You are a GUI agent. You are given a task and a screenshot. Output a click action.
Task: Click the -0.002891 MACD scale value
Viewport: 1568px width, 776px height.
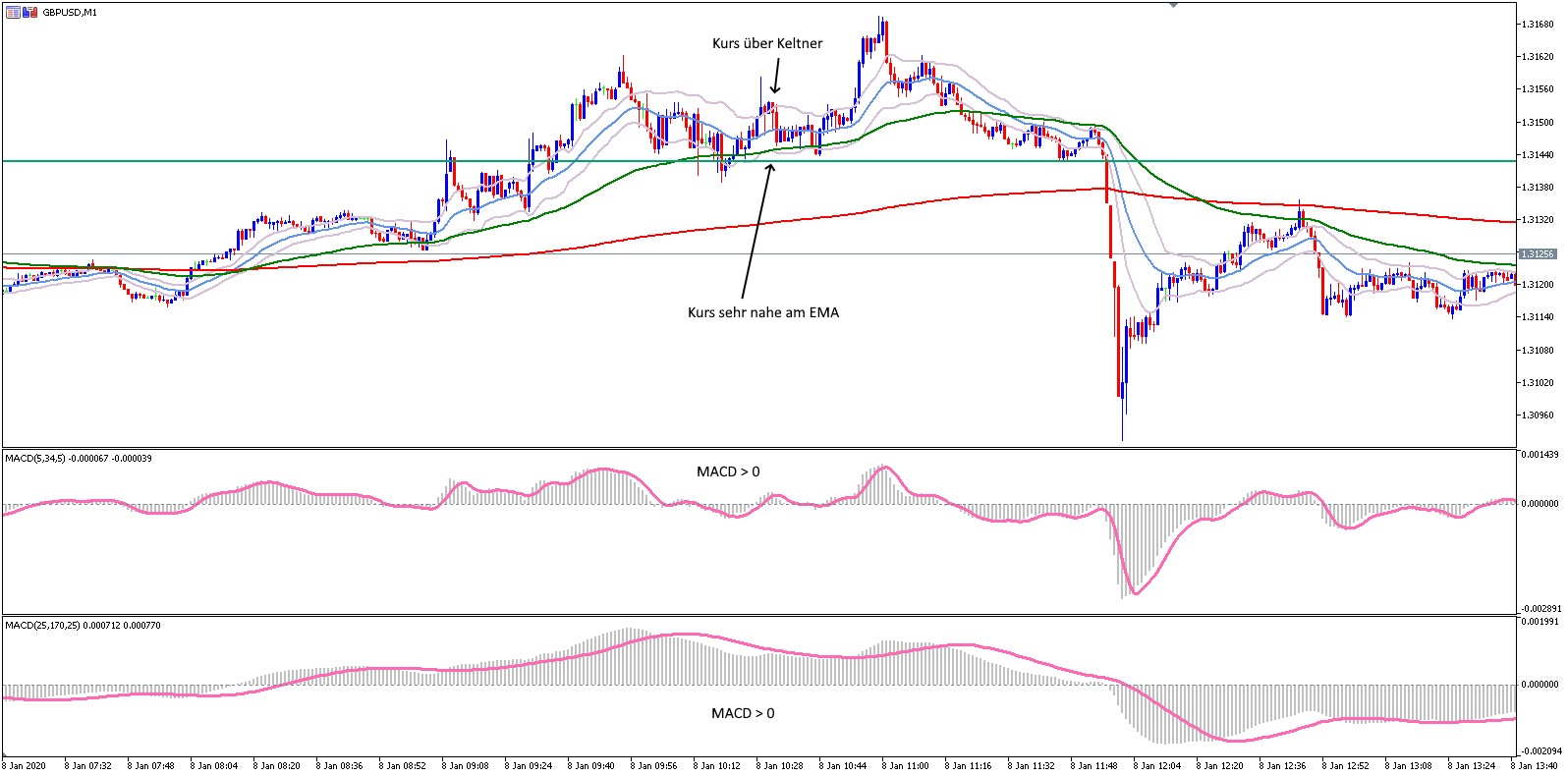1540,609
